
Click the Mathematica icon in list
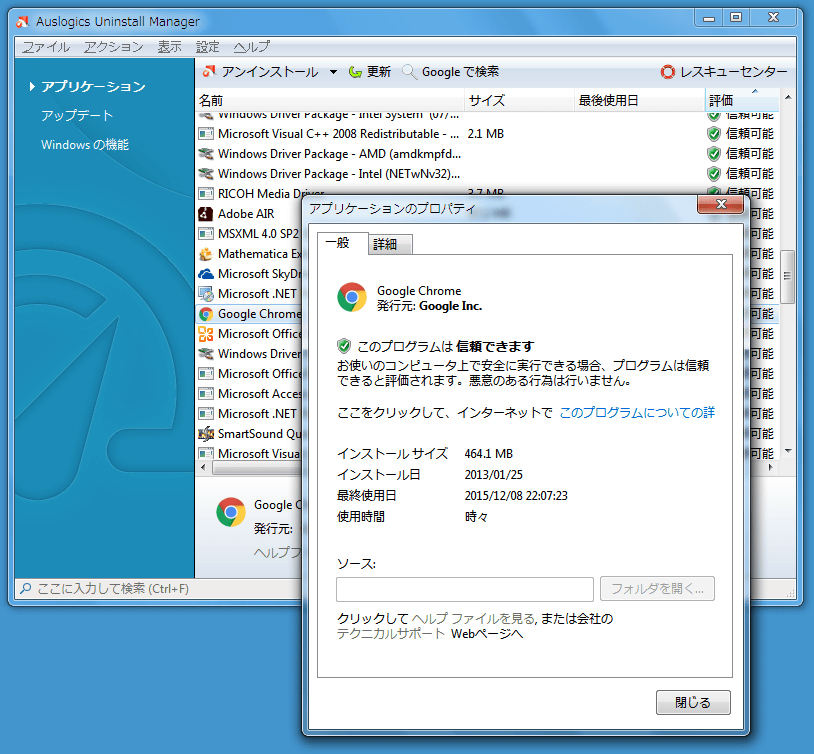click(206, 254)
